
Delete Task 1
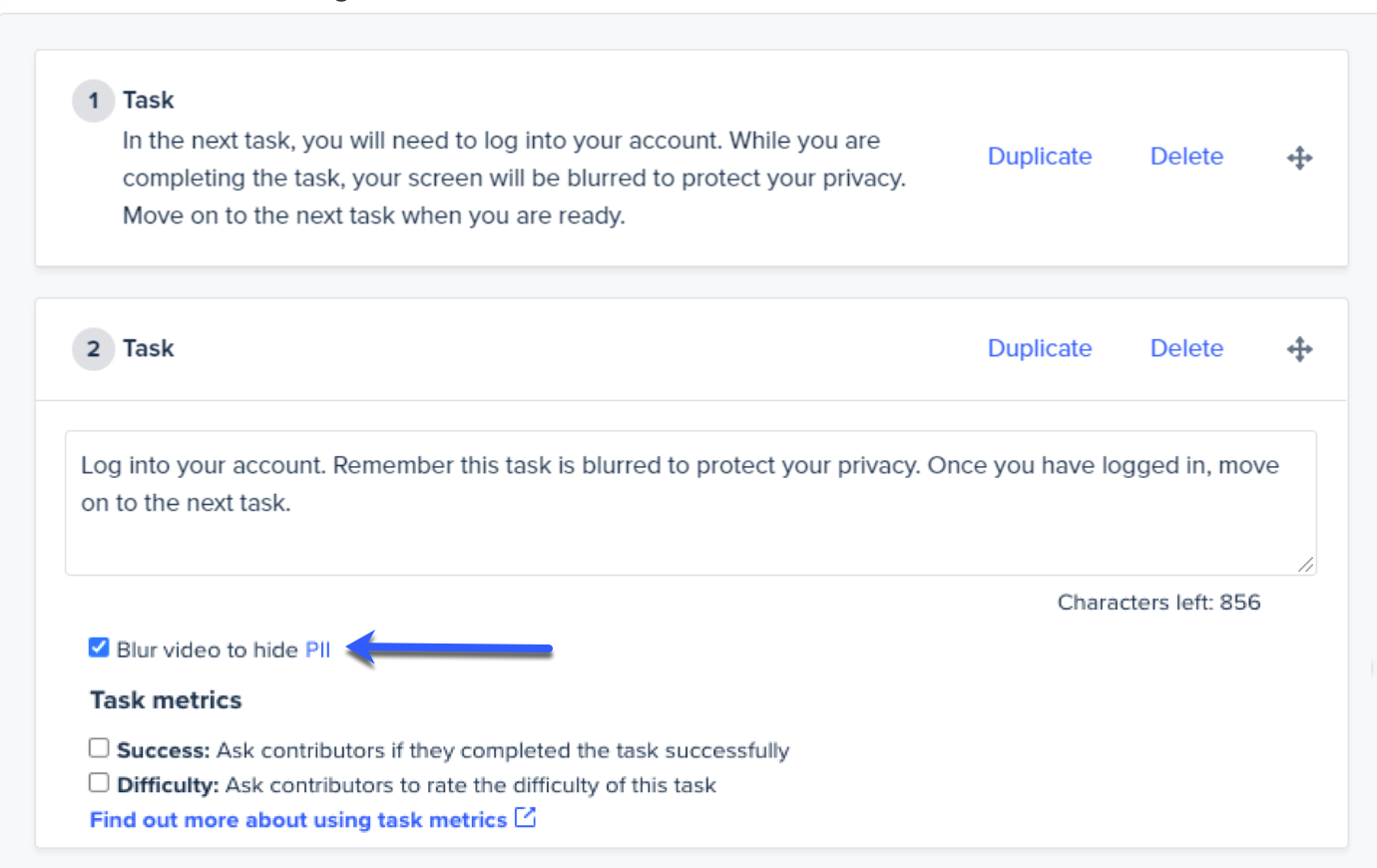[x=1186, y=157]
